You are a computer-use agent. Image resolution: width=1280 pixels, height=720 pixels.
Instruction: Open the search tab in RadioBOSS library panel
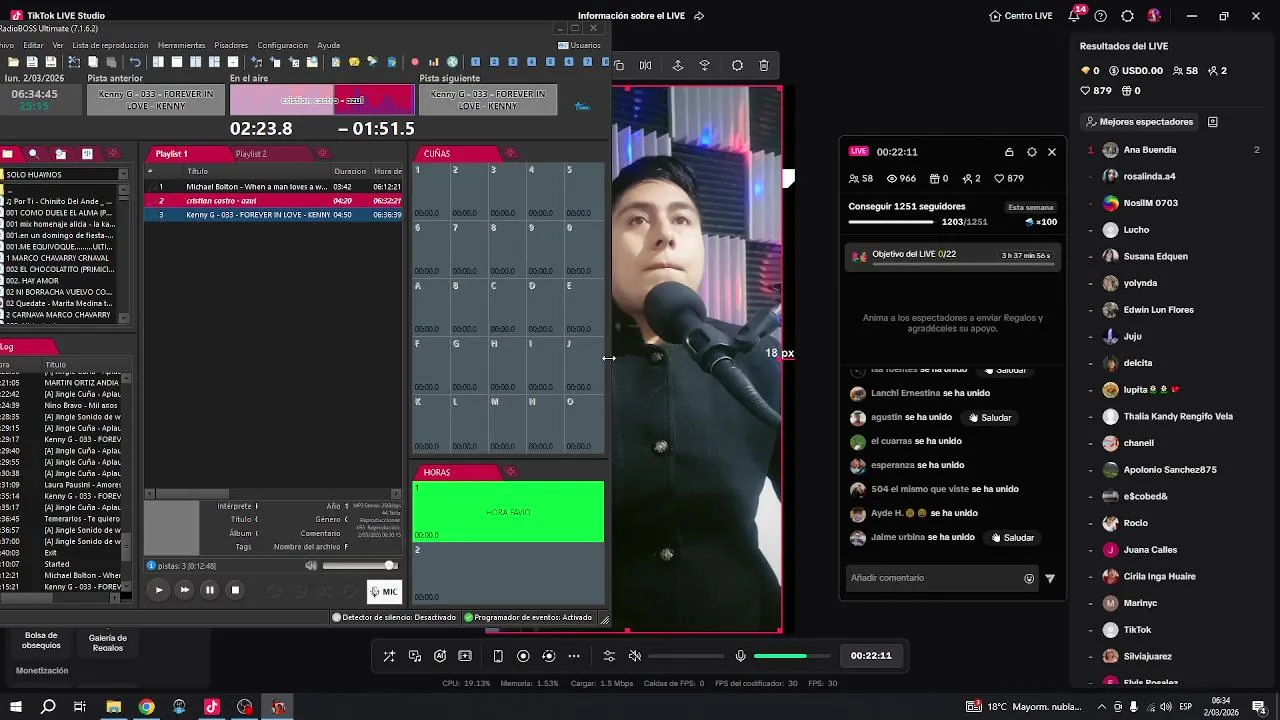tap(34, 154)
